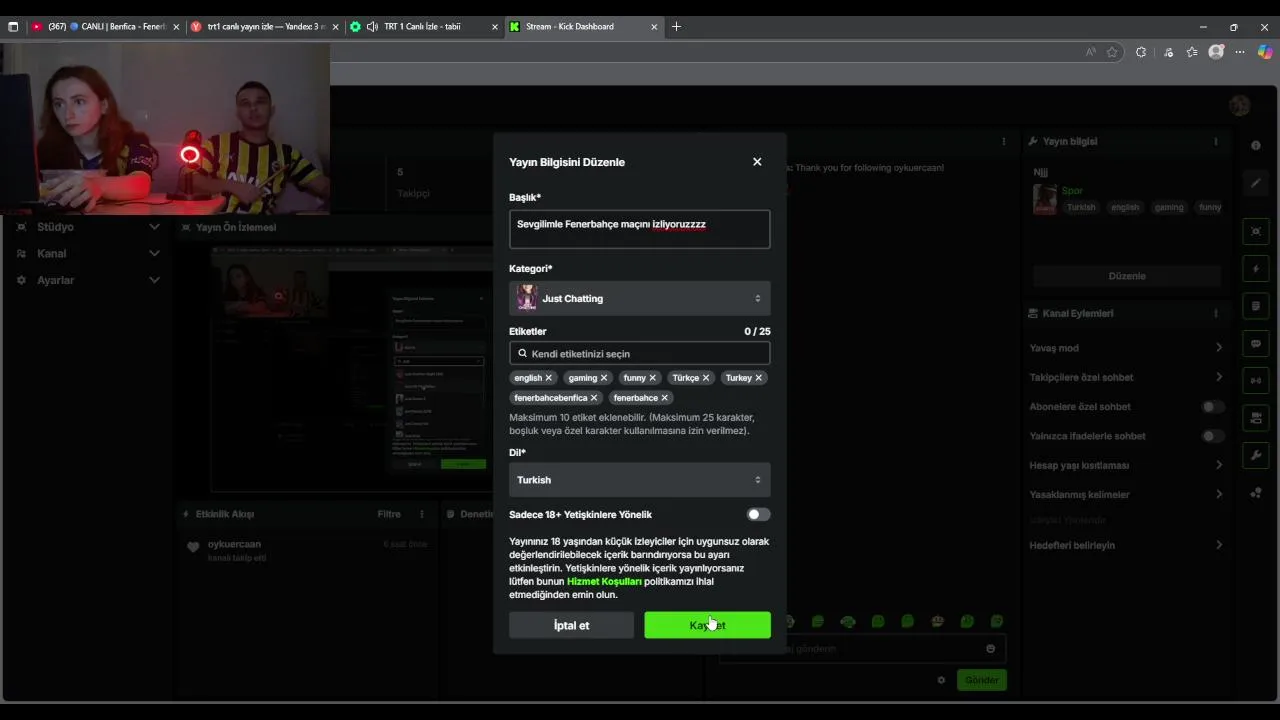The image size is (1280, 720).
Task: Open the user avatar in dashboard header
Action: 1240,105
